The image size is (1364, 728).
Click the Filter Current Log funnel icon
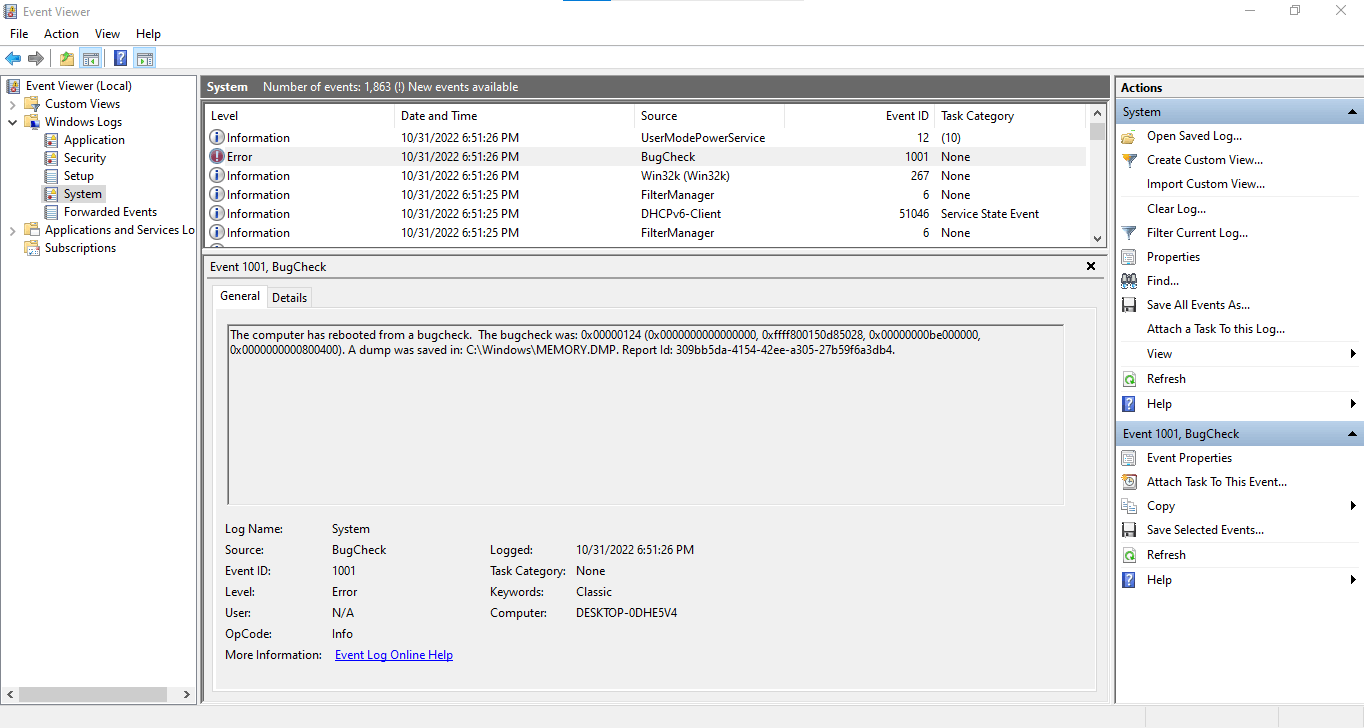pos(1129,233)
